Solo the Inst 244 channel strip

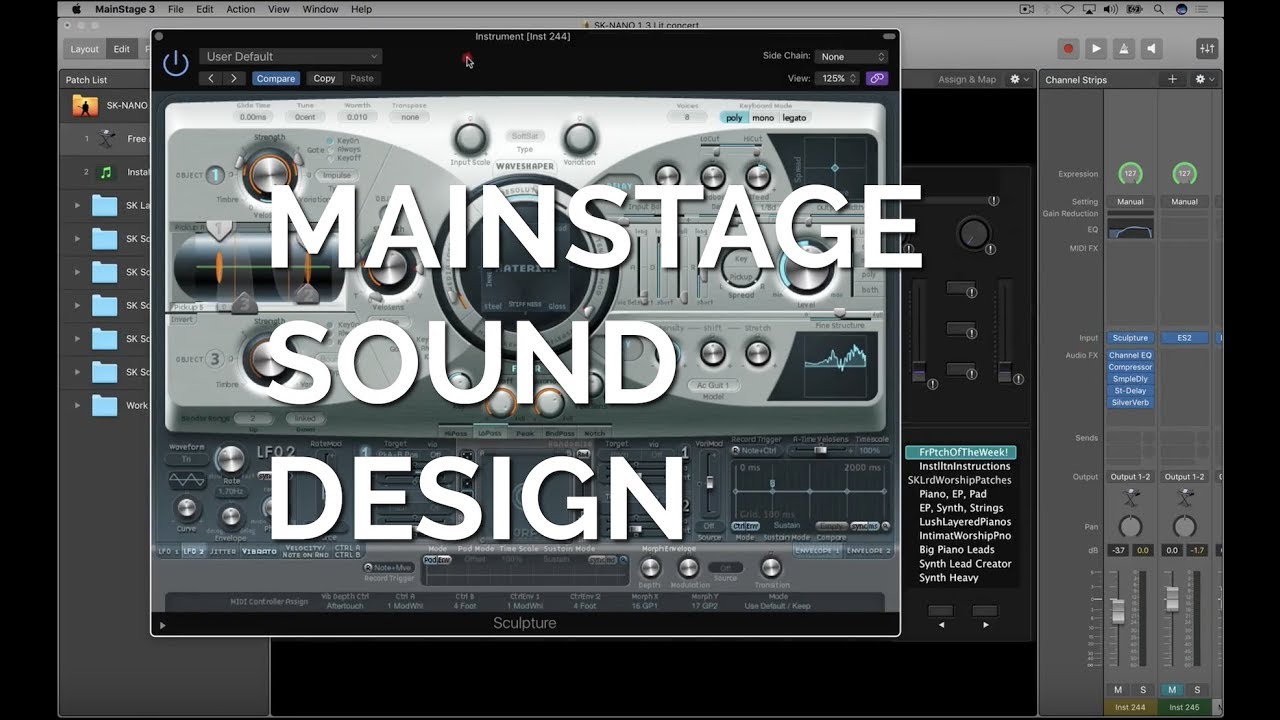point(1142,690)
